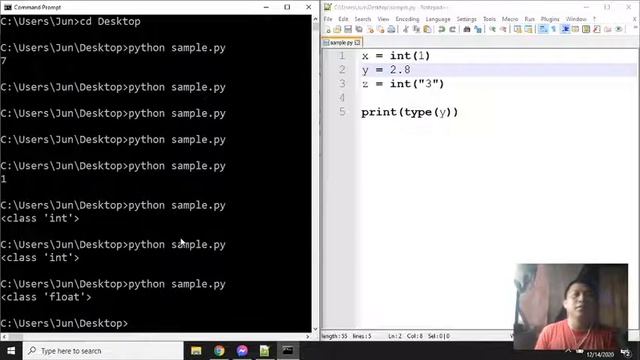The height and width of the screenshot is (360, 640).
Task: Click line 5 code 'print(type(y))'
Action: pos(409,112)
